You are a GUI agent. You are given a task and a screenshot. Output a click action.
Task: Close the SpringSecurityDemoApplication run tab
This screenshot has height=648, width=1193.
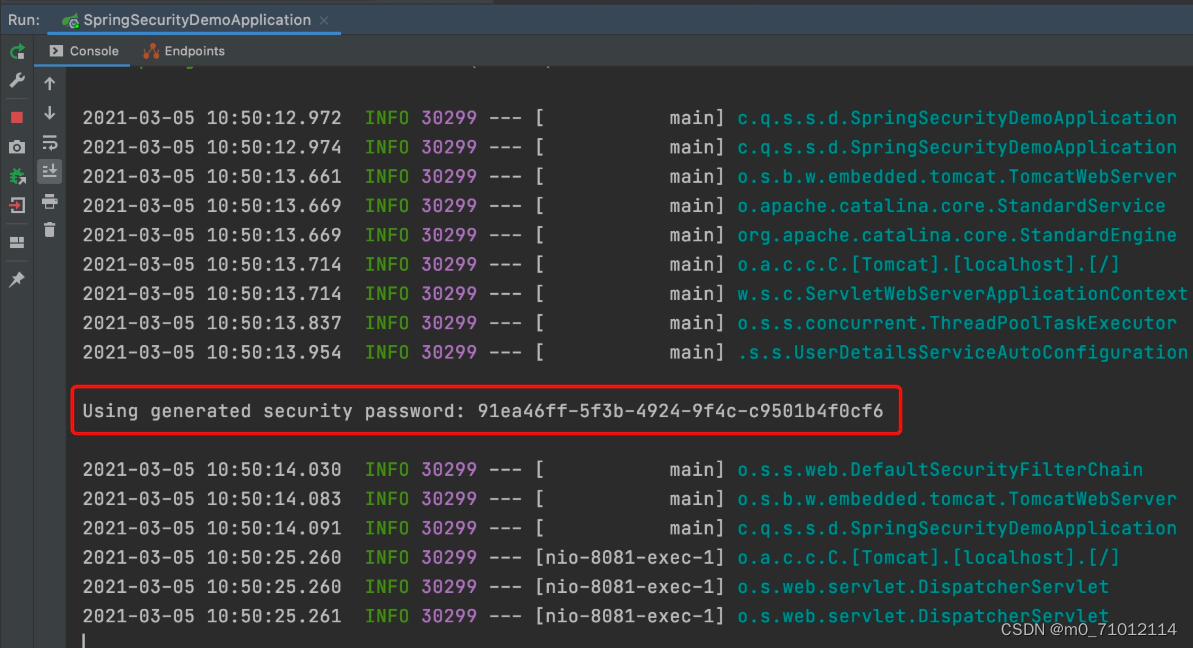click(324, 19)
